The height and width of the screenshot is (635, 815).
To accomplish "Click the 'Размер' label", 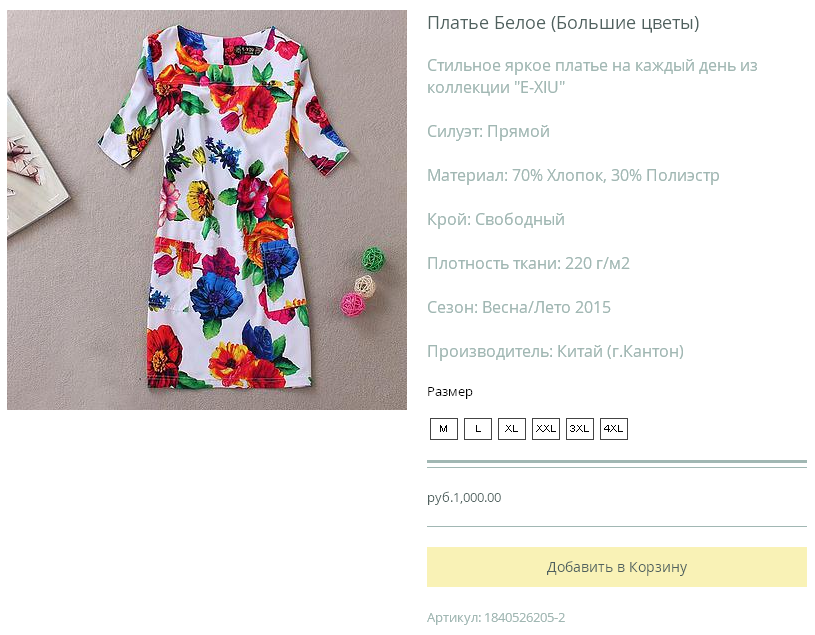I will (x=450, y=391).
